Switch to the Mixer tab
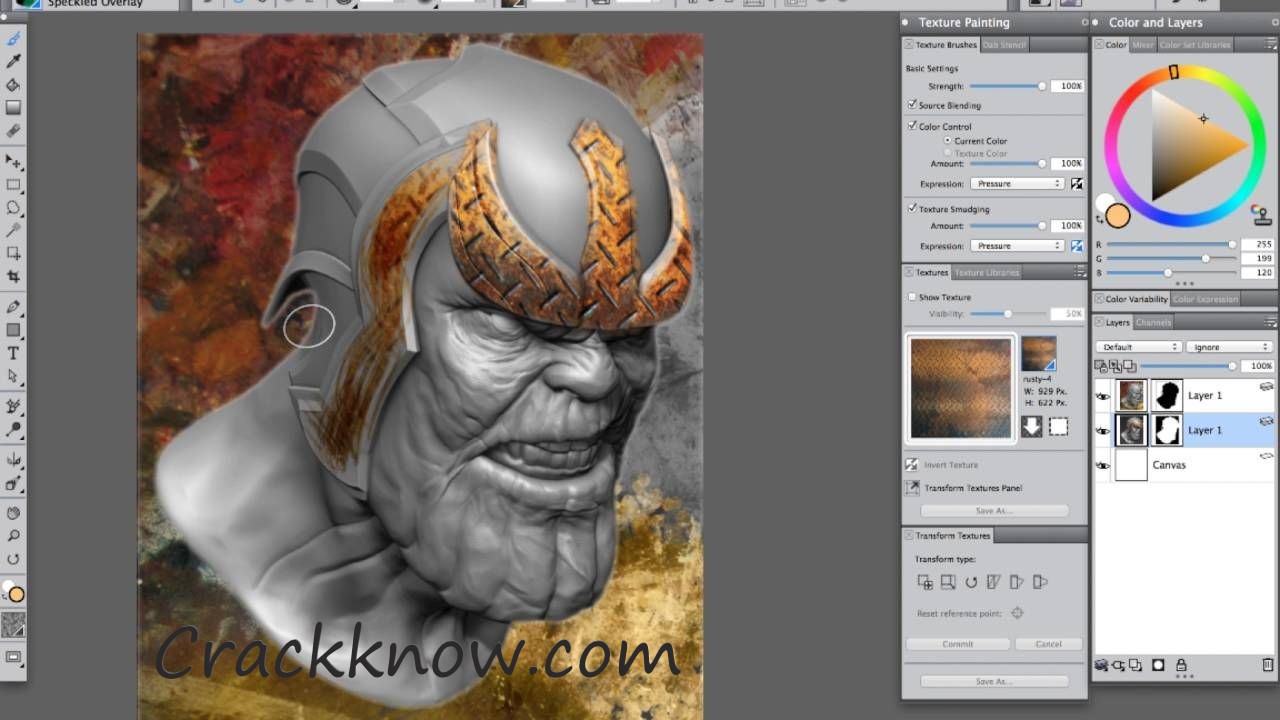The width and height of the screenshot is (1280, 720). (x=1143, y=45)
